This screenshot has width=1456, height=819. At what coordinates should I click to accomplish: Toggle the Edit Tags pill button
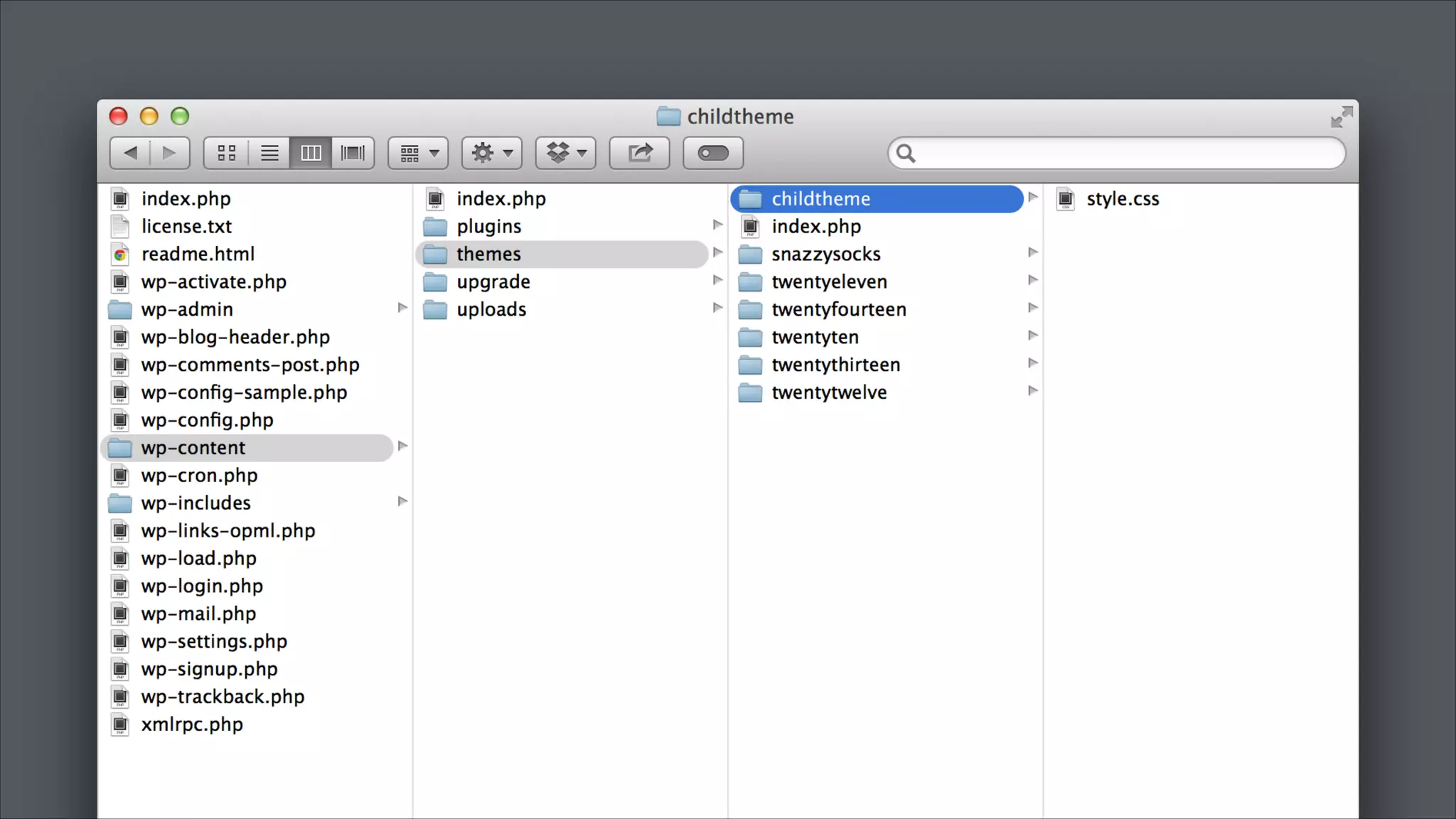coord(713,153)
